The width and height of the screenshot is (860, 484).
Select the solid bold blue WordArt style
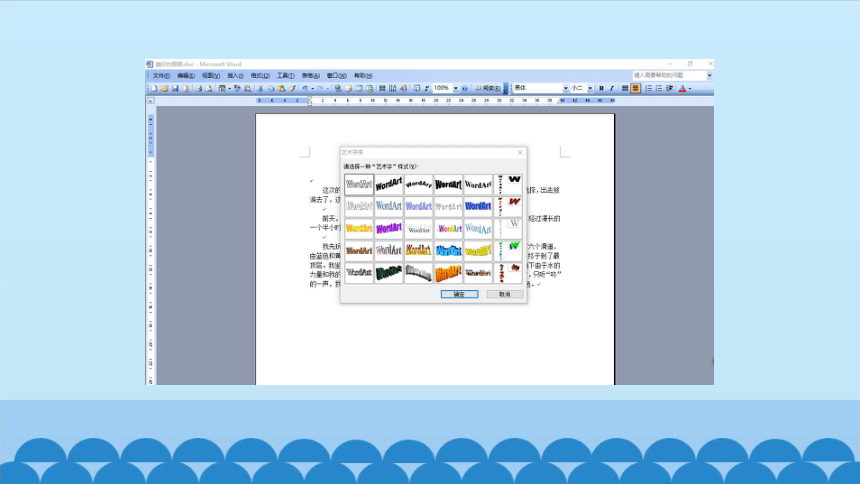tap(478, 207)
